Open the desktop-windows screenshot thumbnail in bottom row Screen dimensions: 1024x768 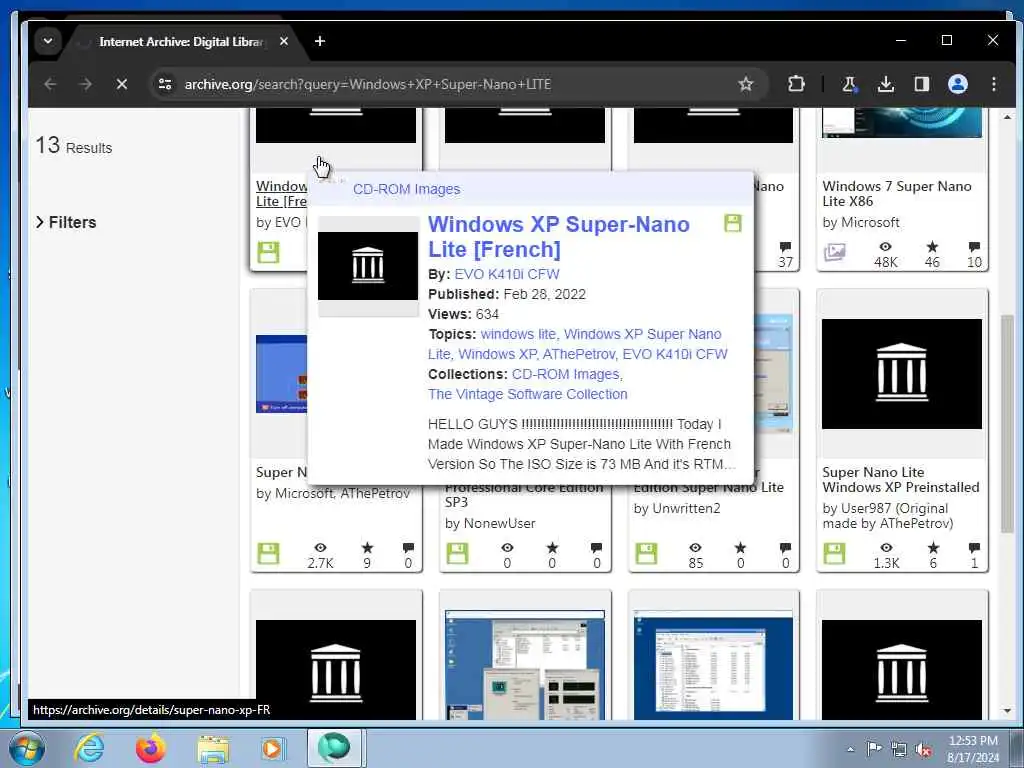525,665
